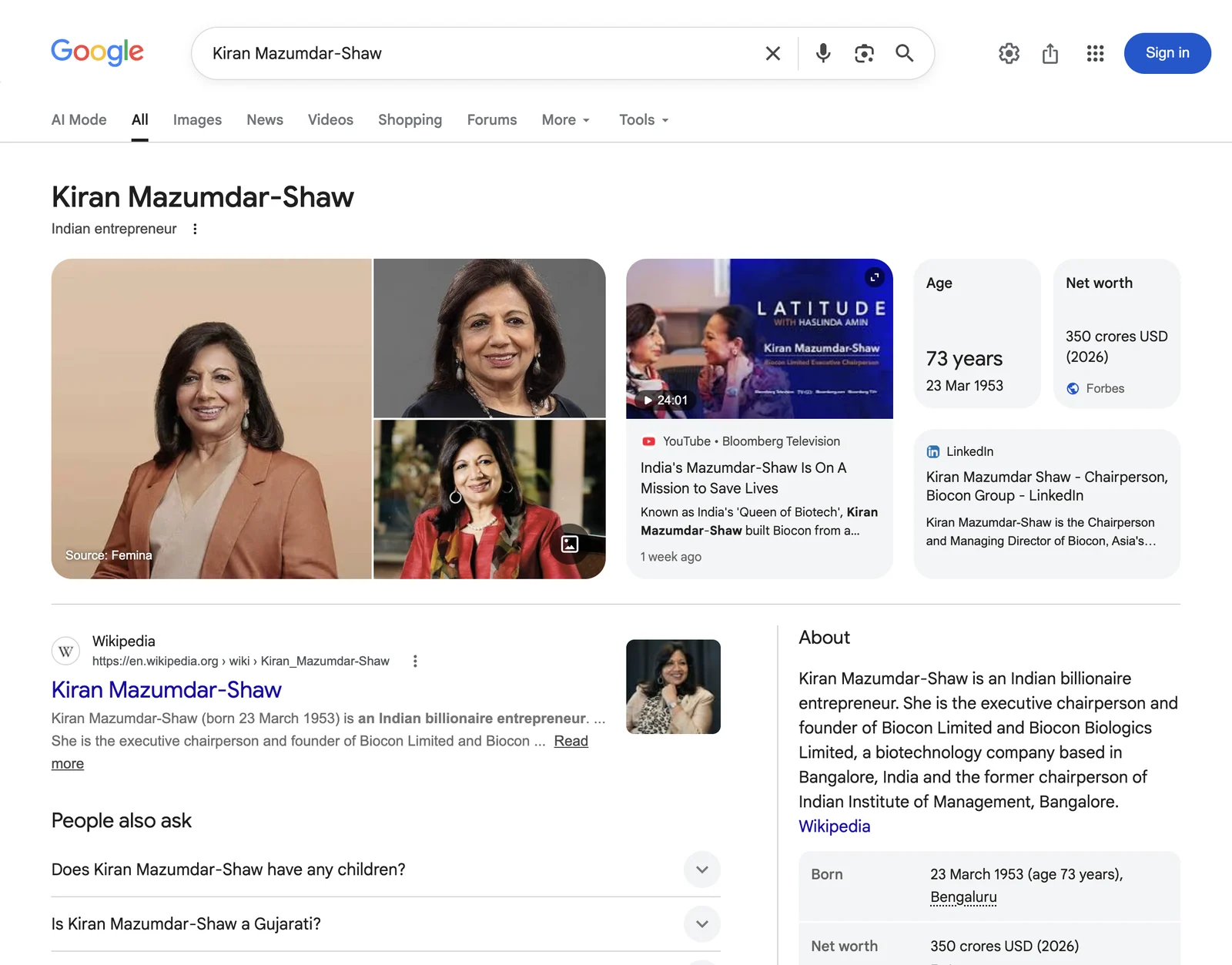Open quick settings gear icon
This screenshot has width=1232, height=965.
point(1009,53)
